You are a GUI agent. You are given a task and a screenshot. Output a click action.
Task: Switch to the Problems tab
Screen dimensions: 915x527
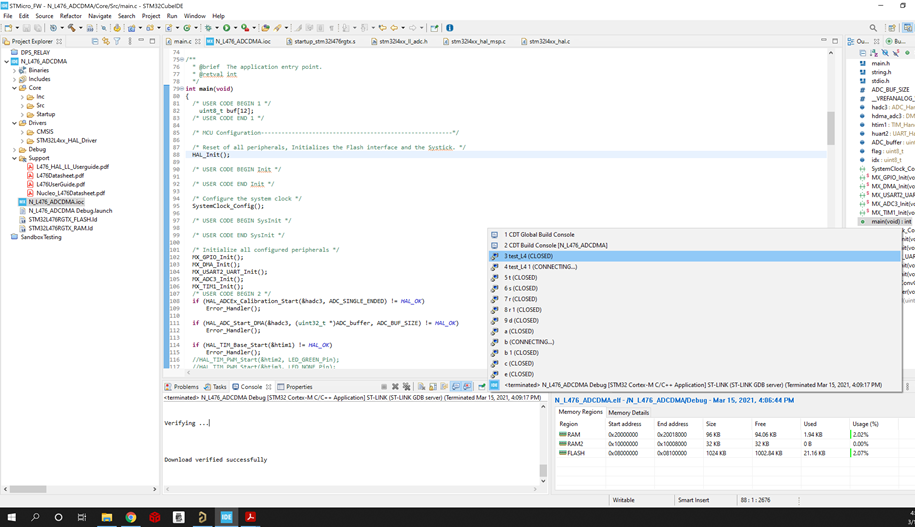[x=181, y=387]
